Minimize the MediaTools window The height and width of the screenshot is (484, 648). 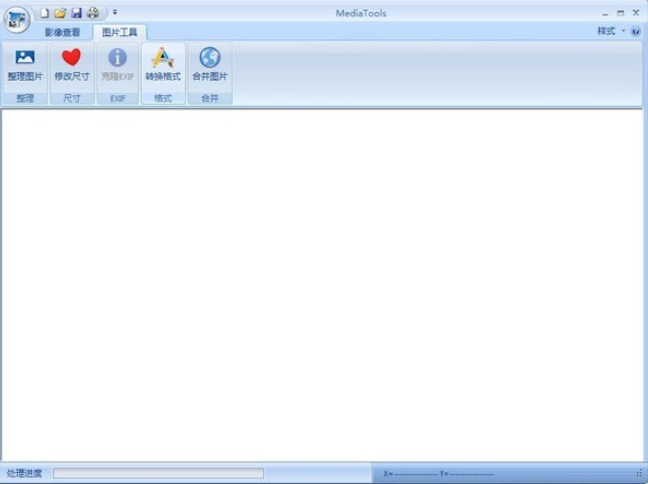[x=605, y=14]
